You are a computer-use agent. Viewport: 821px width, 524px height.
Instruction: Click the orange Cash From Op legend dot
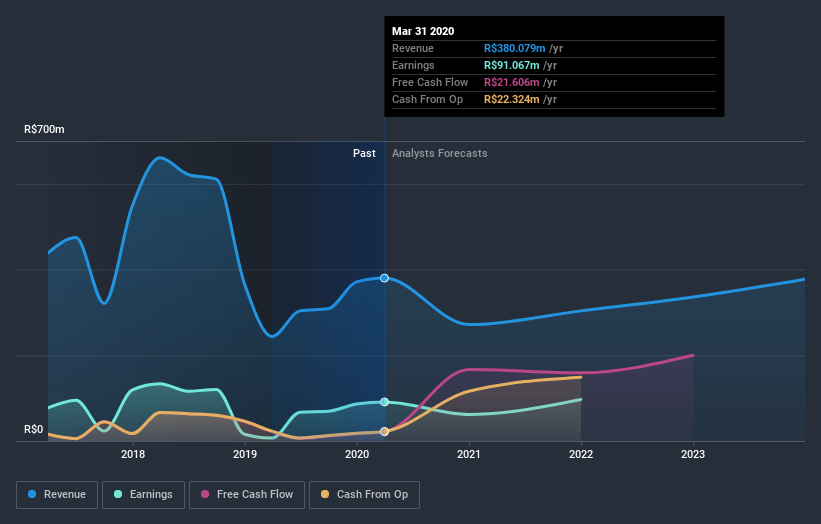click(x=325, y=494)
